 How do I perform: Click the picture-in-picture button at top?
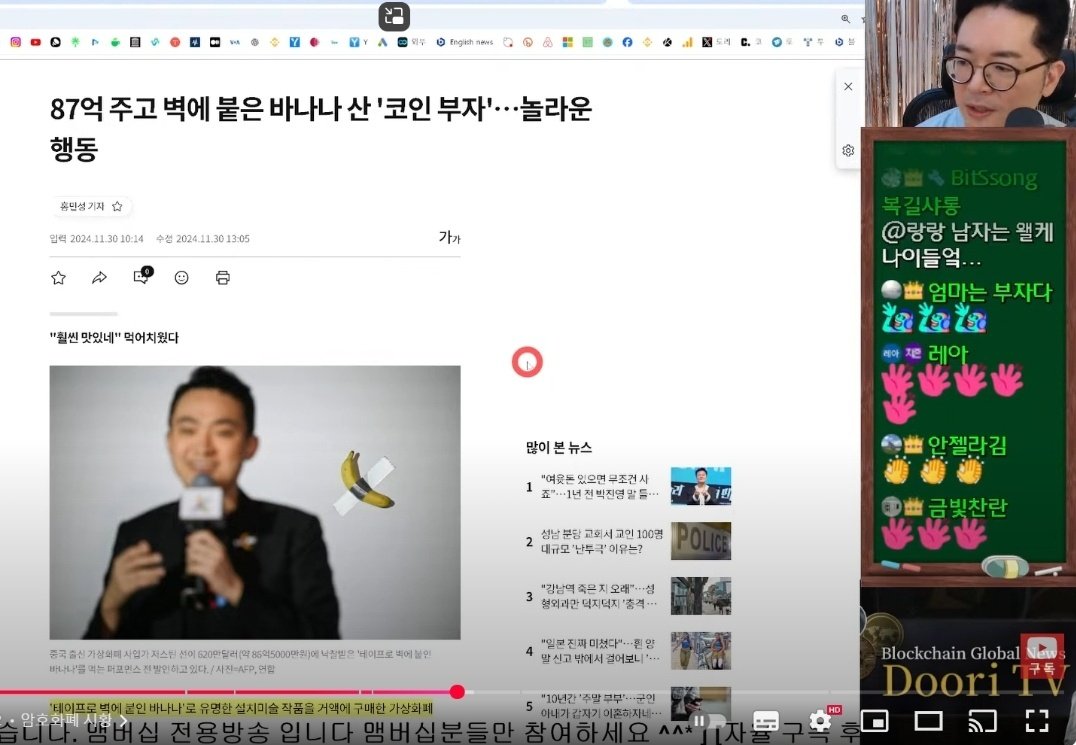(x=394, y=16)
